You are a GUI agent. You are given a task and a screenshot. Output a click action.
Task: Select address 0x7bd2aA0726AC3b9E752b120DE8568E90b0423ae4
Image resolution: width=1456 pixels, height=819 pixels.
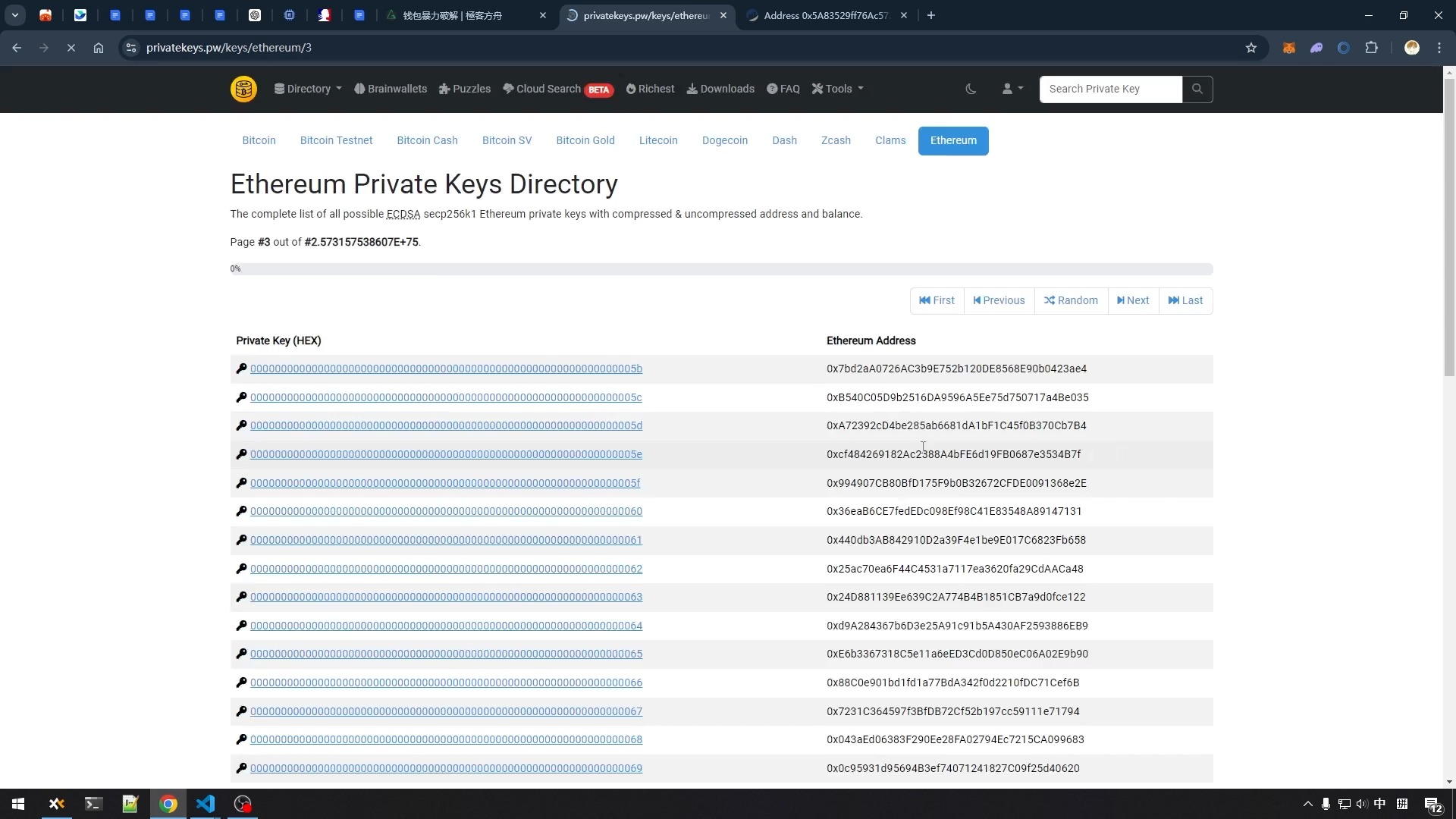[x=956, y=369]
